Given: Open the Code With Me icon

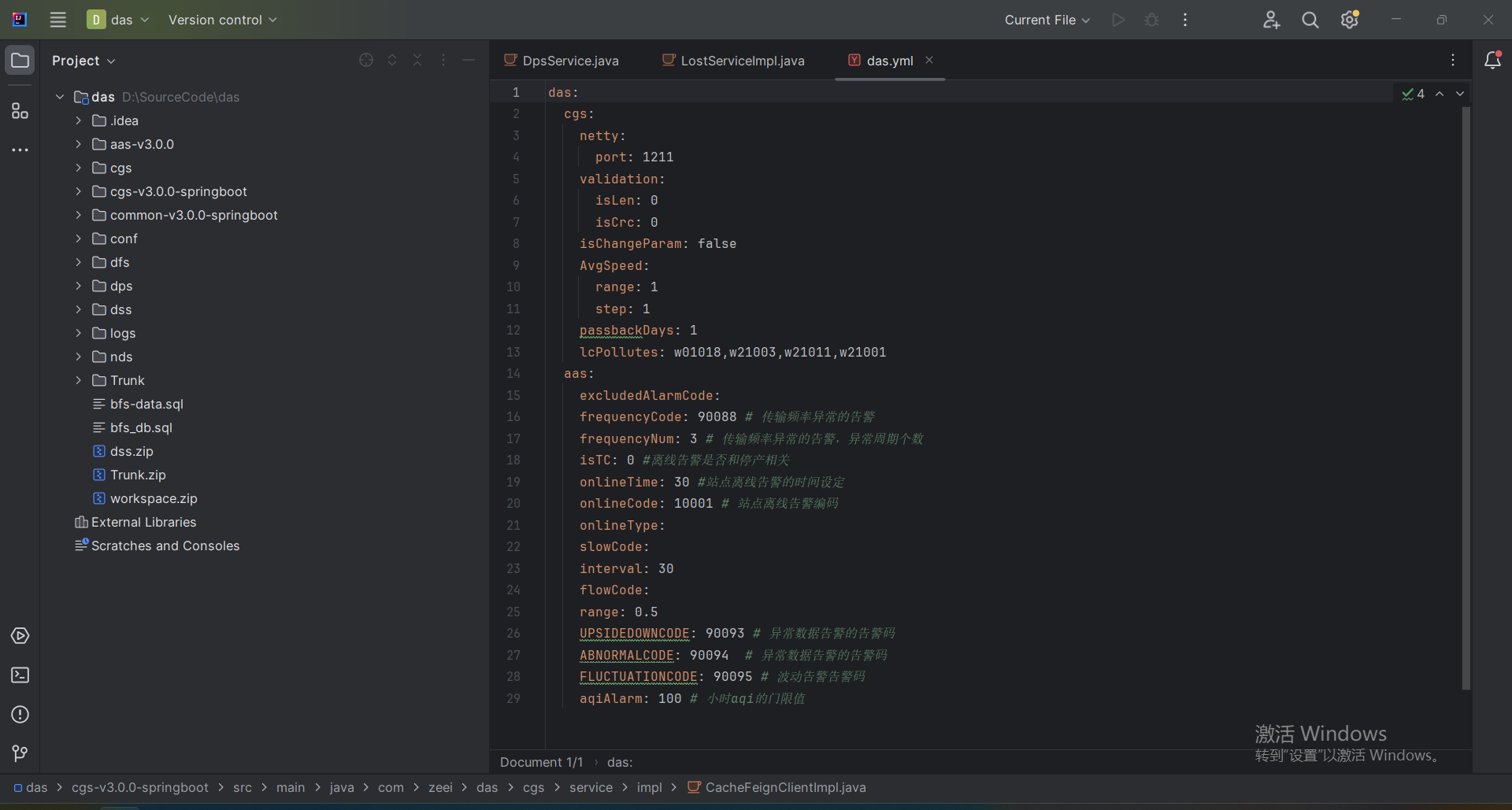Looking at the screenshot, I should (x=1272, y=20).
